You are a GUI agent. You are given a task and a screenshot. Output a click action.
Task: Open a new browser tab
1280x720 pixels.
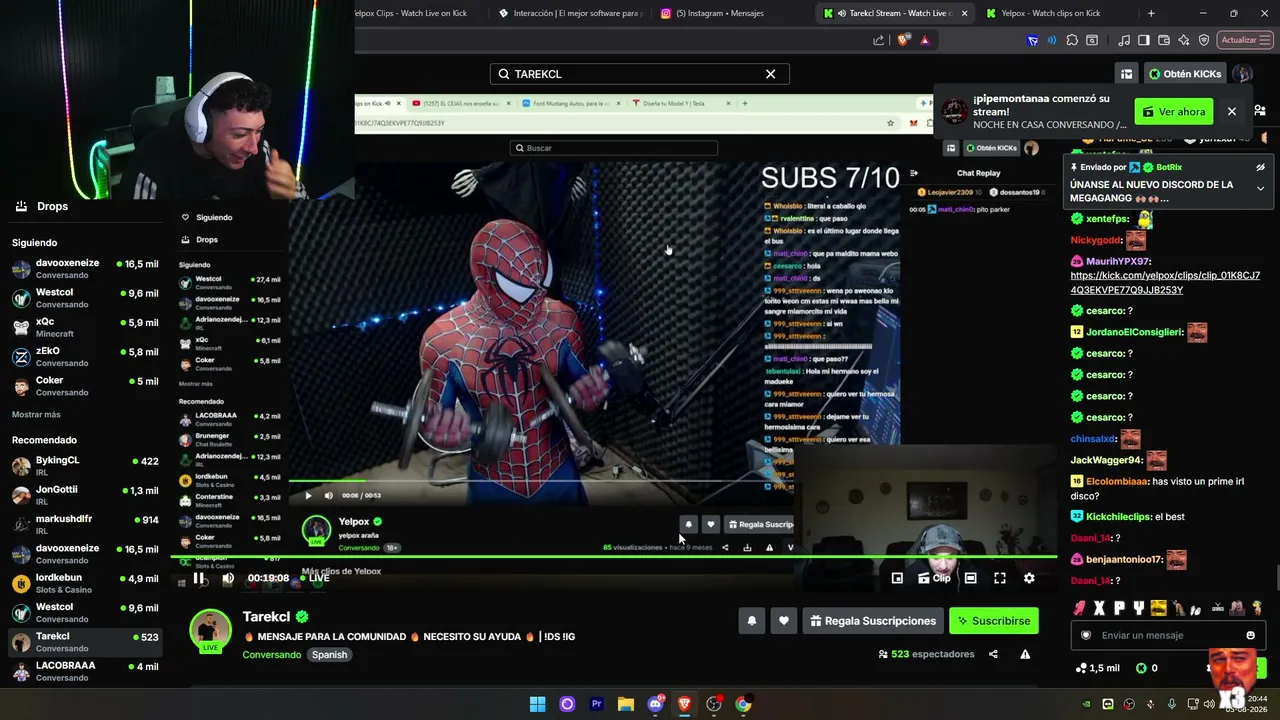pyautogui.click(x=1151, y=13)
